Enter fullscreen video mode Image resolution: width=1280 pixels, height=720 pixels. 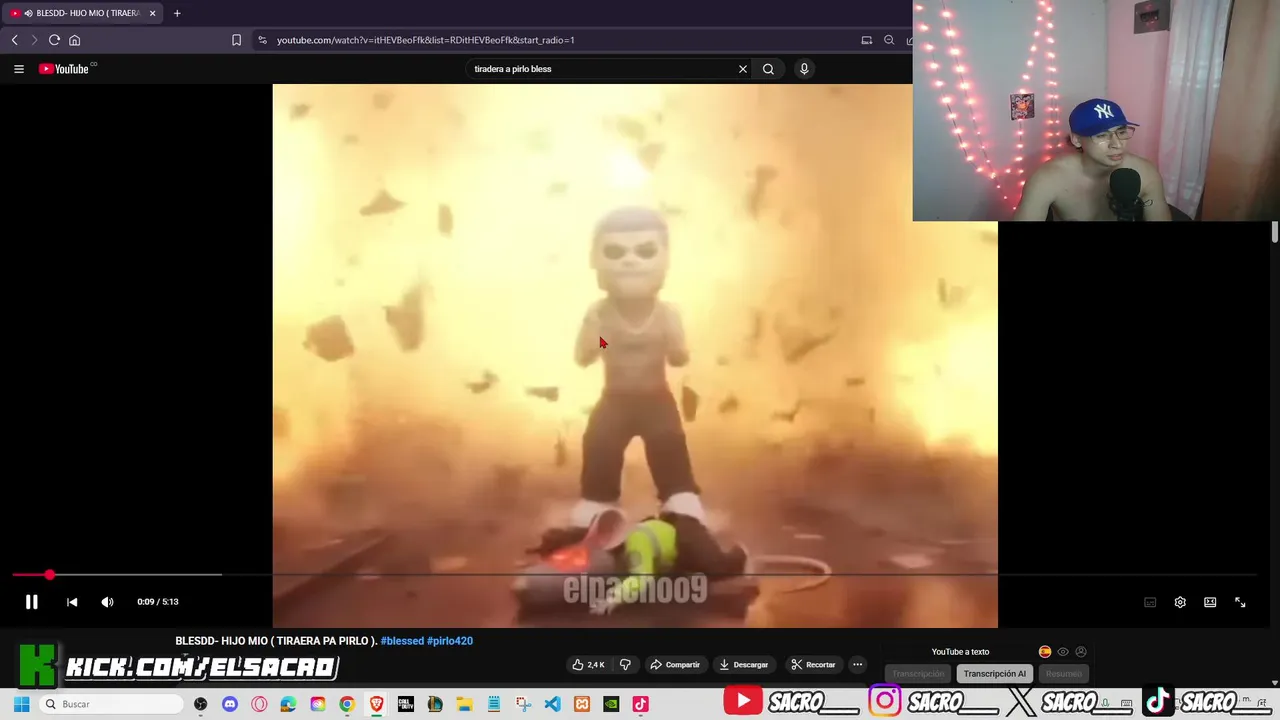pyautogui.click(x=1240, y=602)
